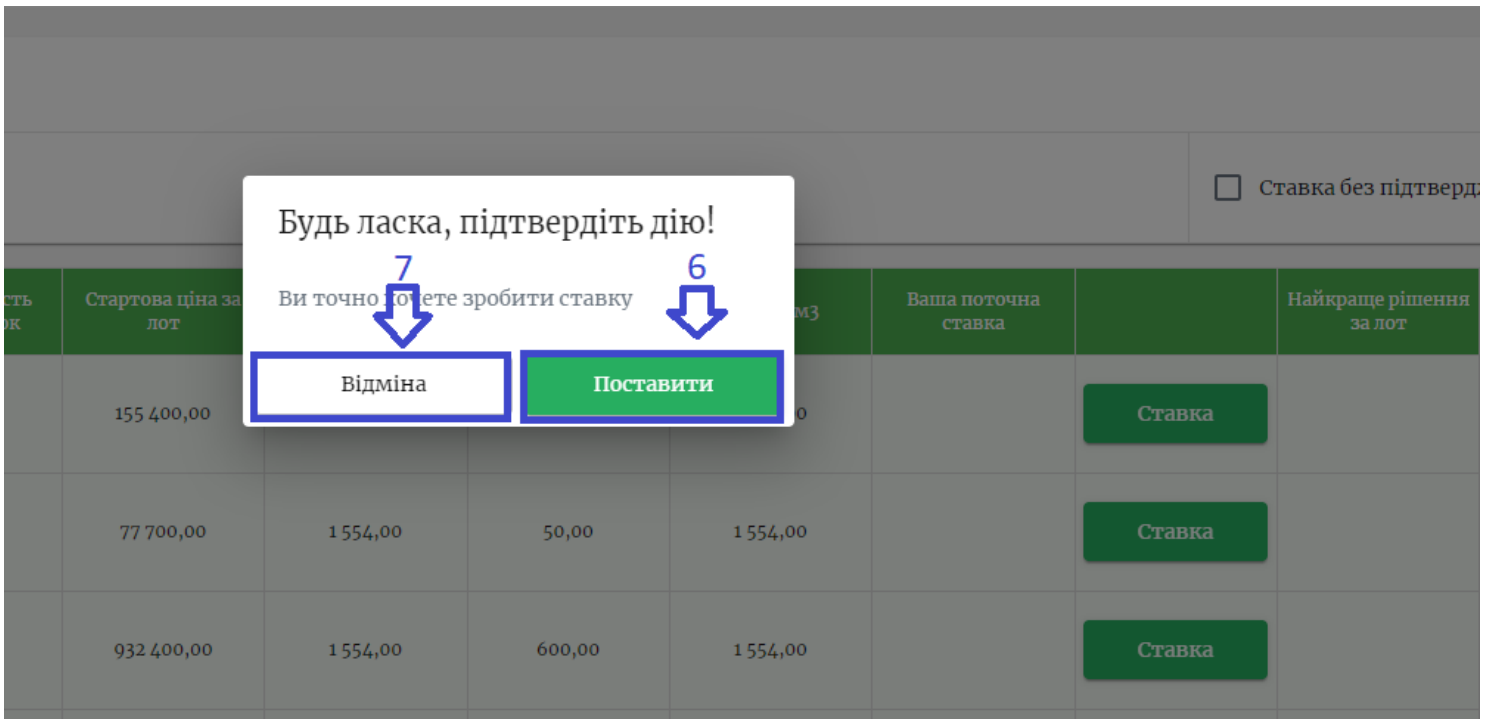The image size is (1486, 725).
Task: Select the 932 400,00 starting price cell
Action: (x=162, y=649)
